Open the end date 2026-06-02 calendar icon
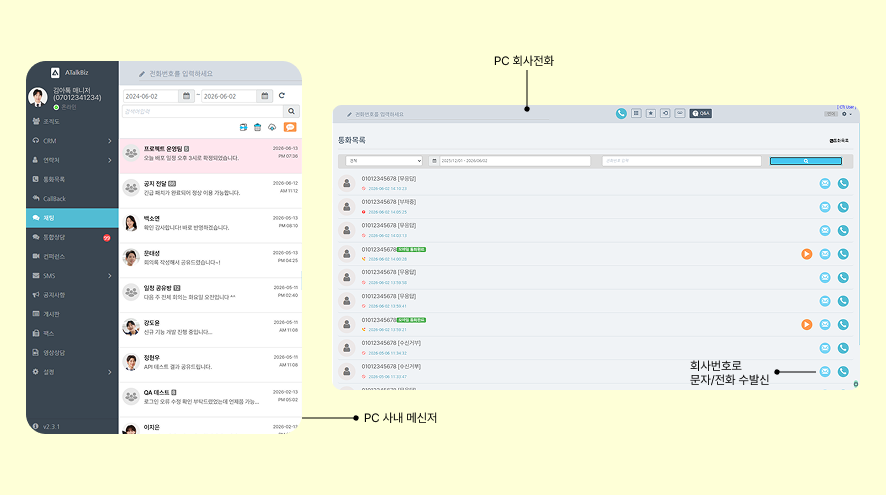Screen dimensions: 886x495 pos(264,96)
